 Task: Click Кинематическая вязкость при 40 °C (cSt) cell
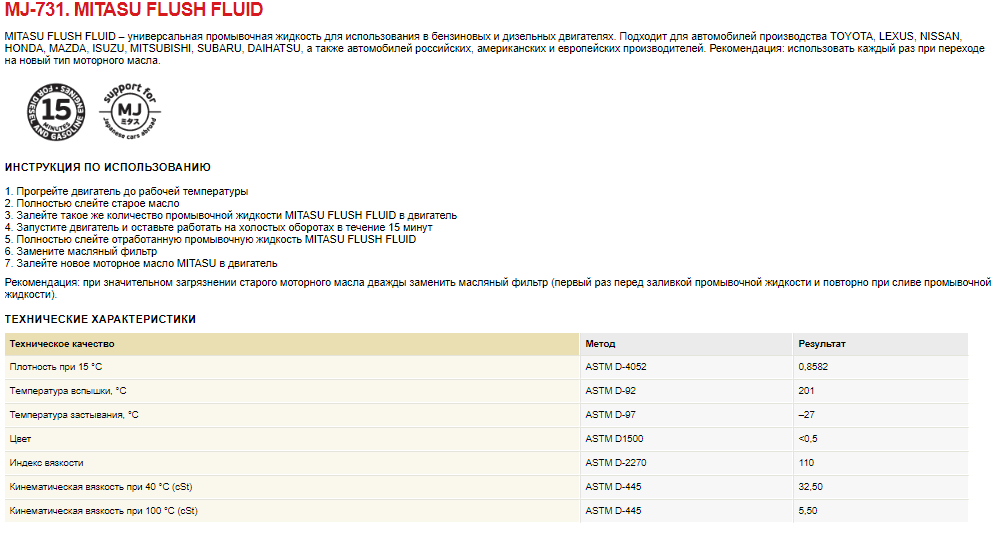tap(292, 487)
